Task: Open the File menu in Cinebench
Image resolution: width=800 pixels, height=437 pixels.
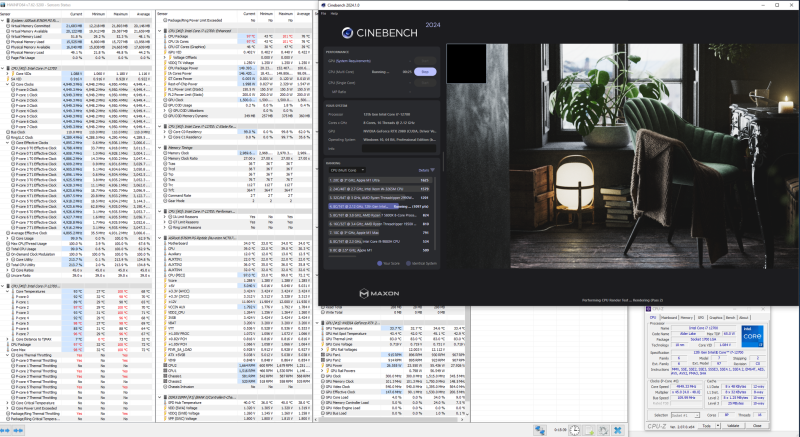Action: 323,14
